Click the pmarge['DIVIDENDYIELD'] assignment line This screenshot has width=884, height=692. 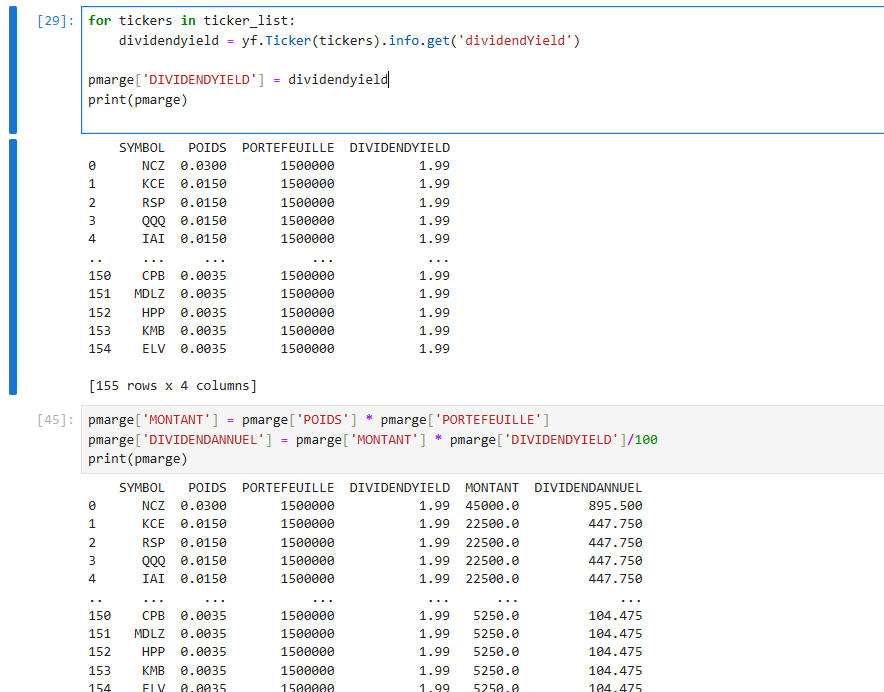click(238, 80)
